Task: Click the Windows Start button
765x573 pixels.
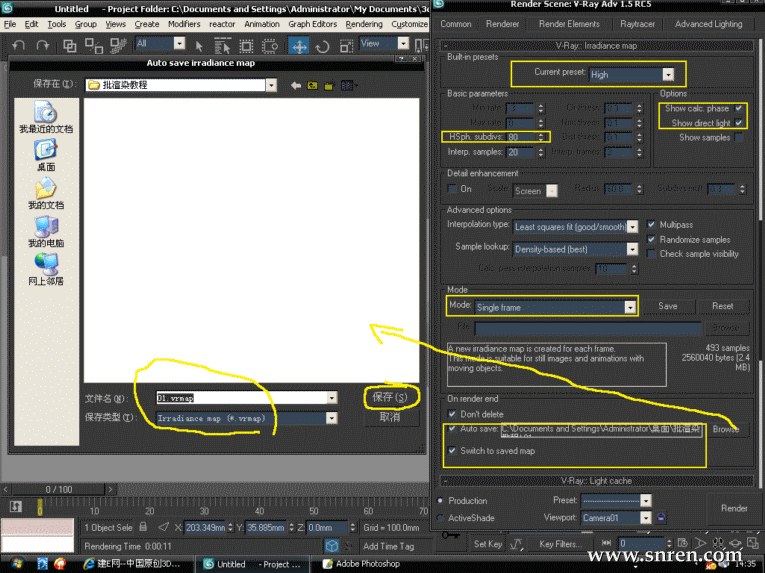Action: tap(16, 564)
